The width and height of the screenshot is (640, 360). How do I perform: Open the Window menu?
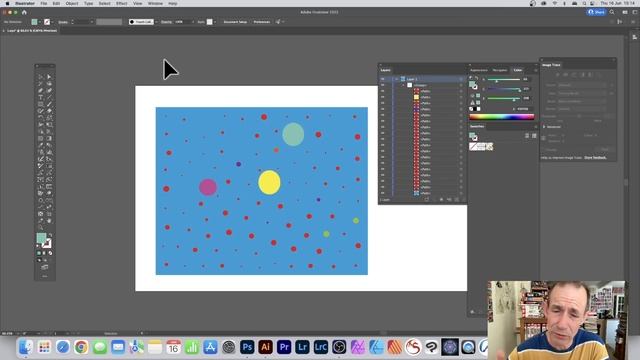[x=155, y=3]
